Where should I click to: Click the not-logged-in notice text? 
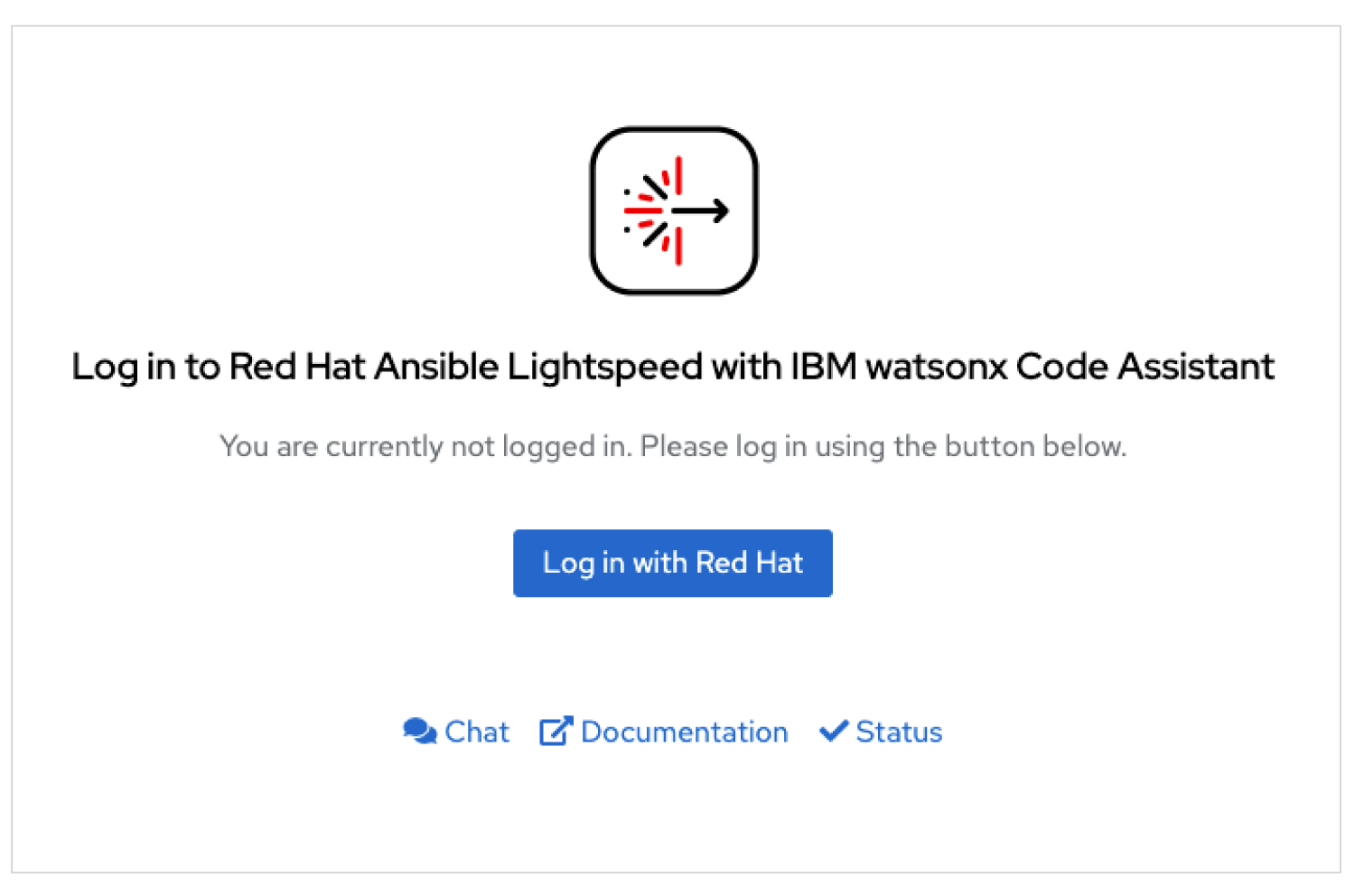672,445
